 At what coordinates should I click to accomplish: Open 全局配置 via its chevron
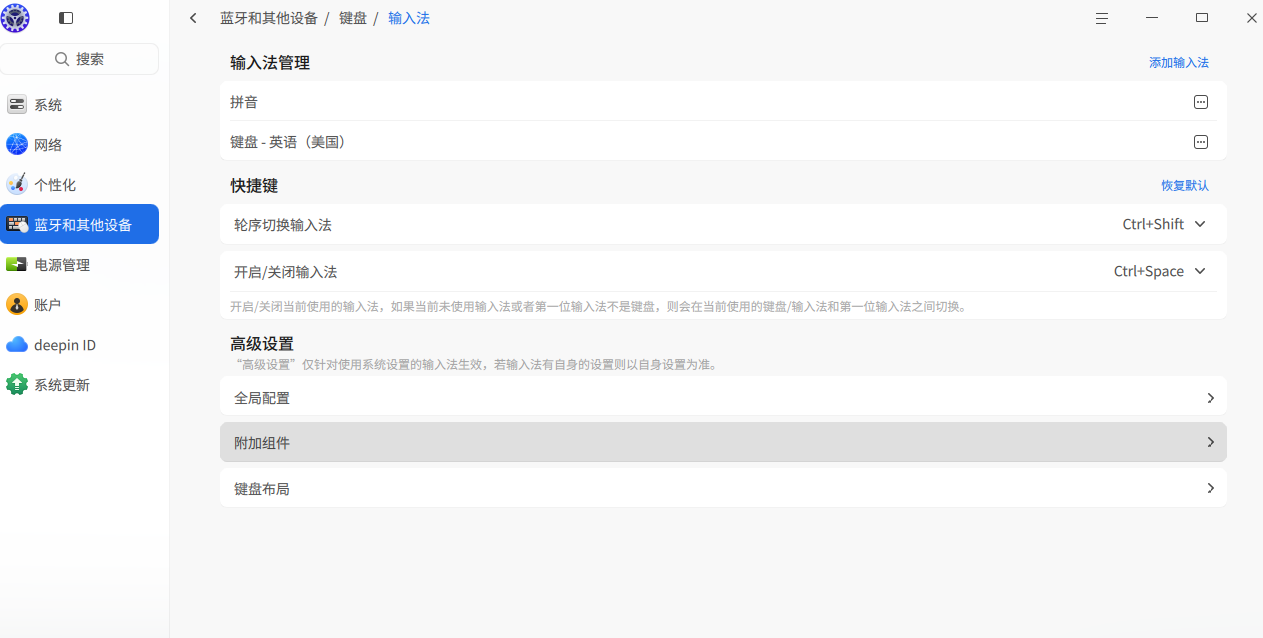pos(1210,398)
